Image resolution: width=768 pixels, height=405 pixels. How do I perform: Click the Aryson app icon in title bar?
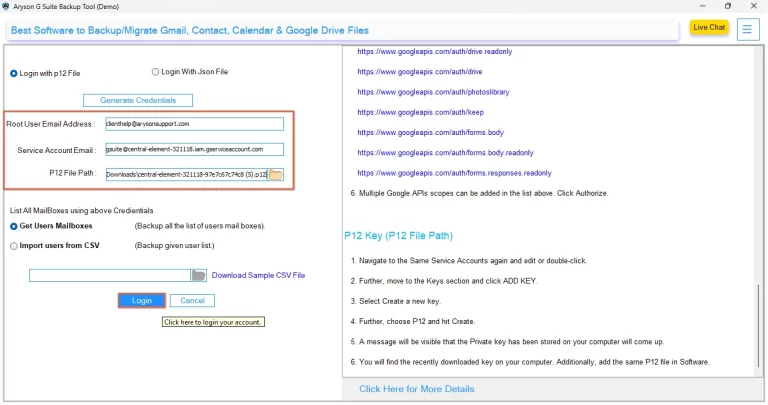pyautogui.click(x=5, y=6)
